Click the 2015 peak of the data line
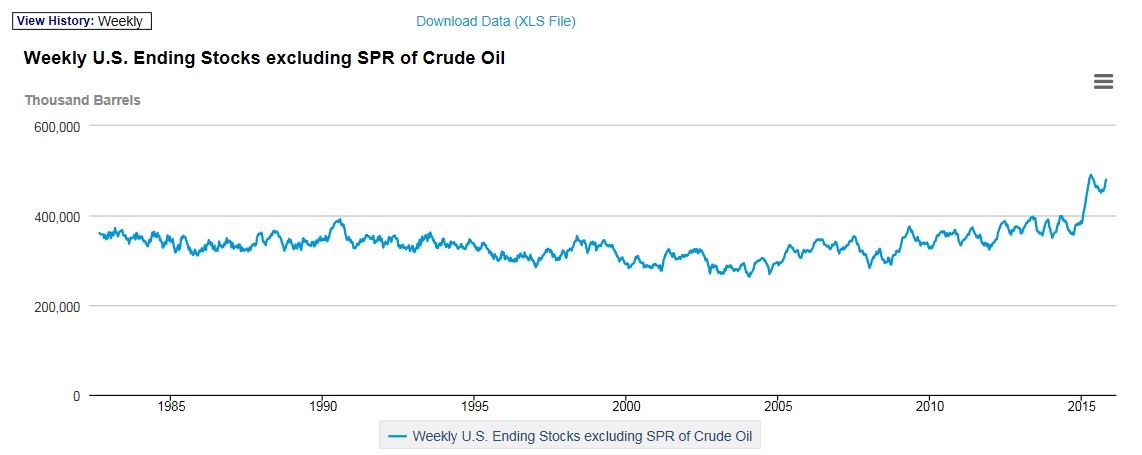The width and height of the screenshot is (1142, 455). (1091, 175)
